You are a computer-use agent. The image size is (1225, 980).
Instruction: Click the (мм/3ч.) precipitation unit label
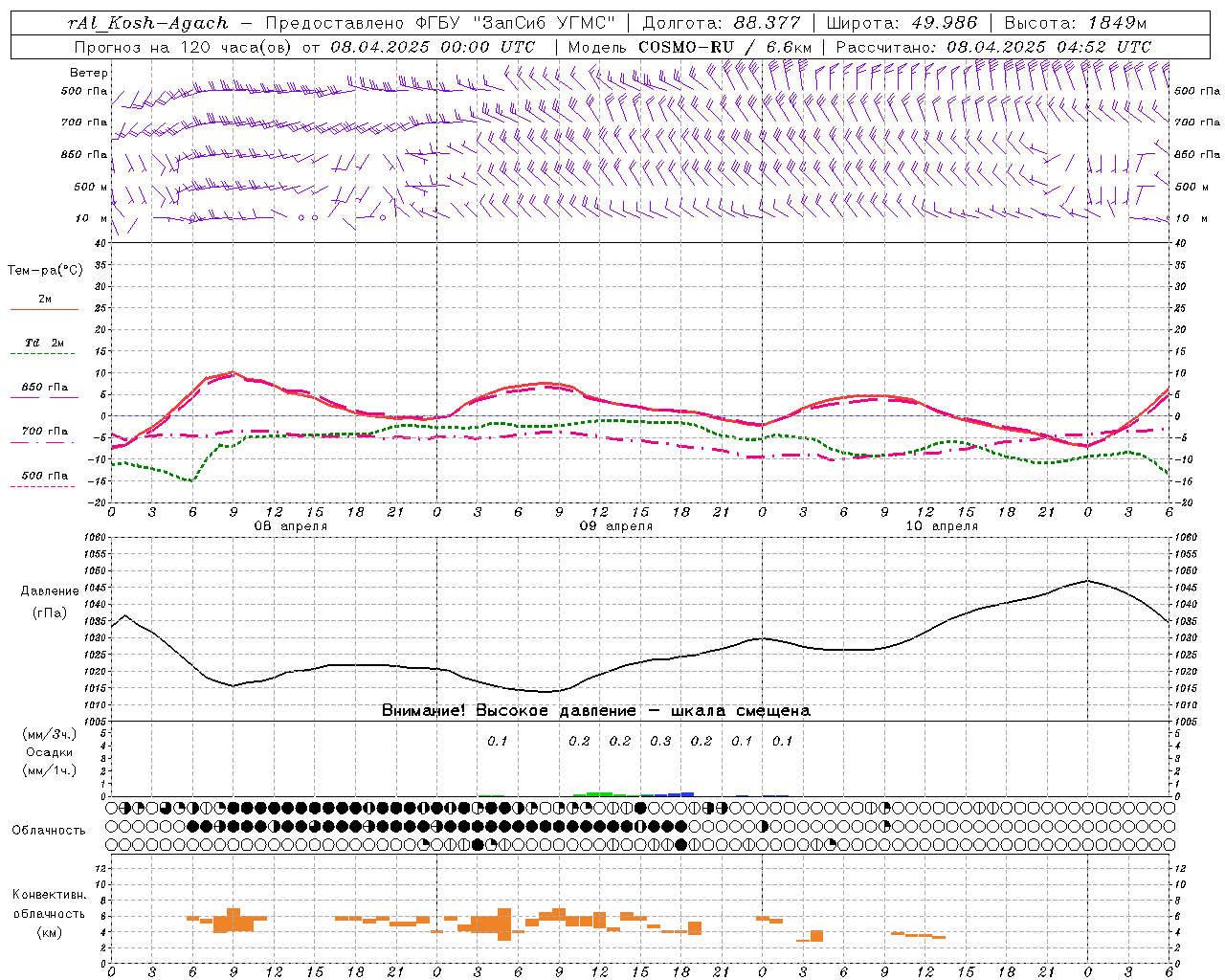(50, 734)
